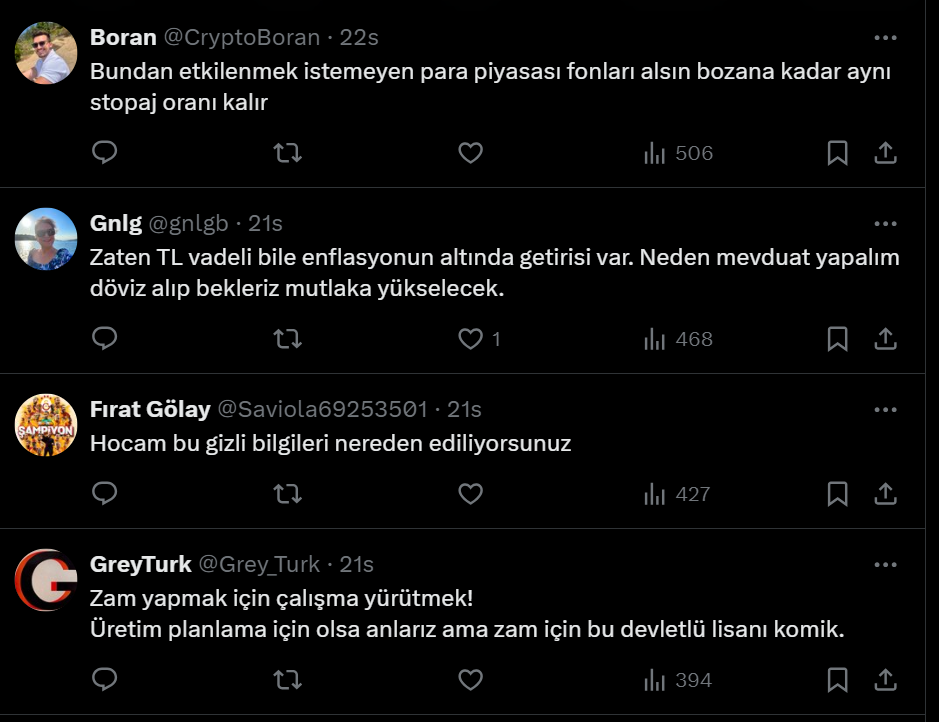Share GreyTurk's tweet
The image size is (939, 722).
click(885, 680)
